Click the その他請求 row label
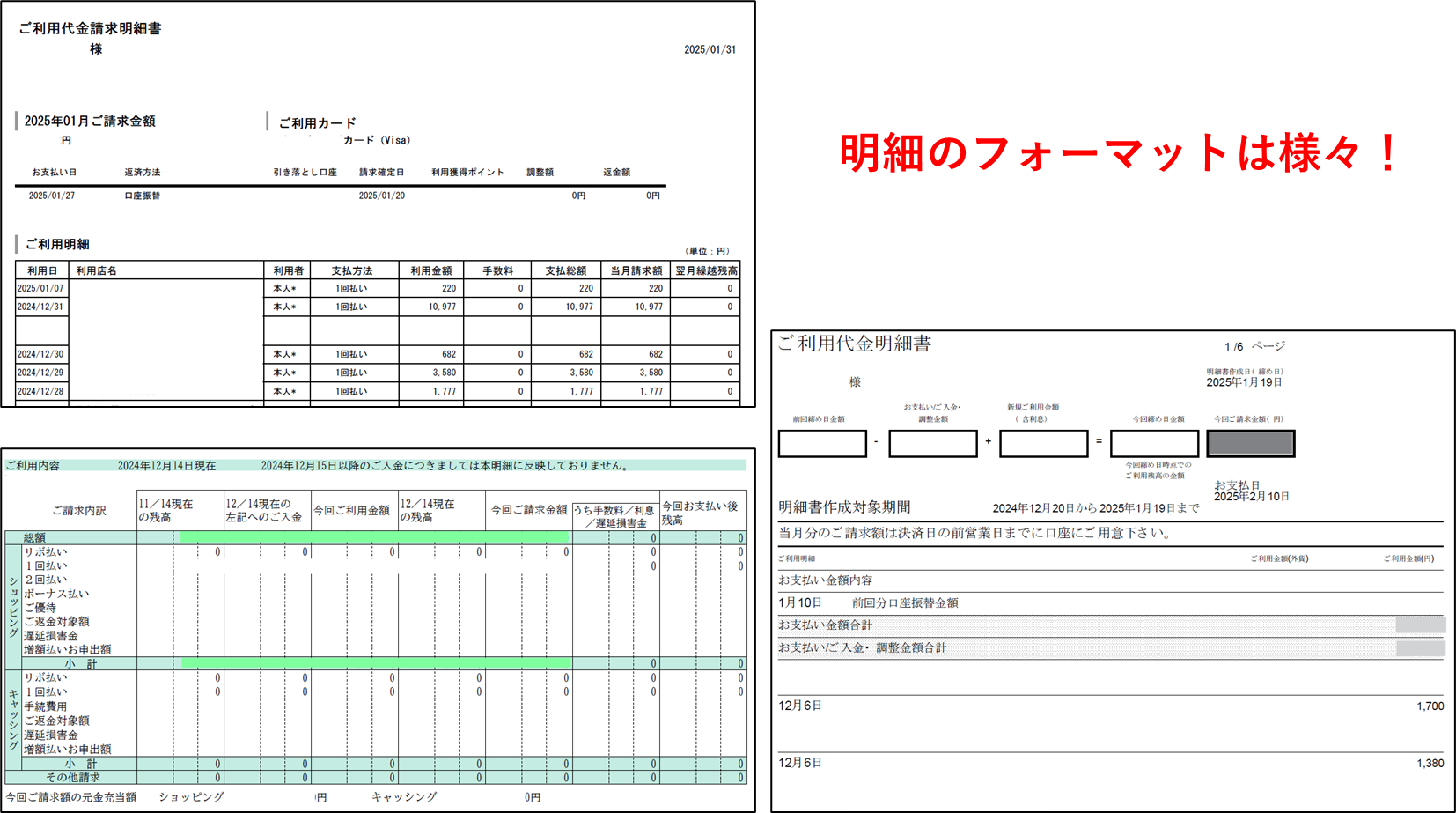The height and width of the screenshot is (813, 1456). pos(73,778)
